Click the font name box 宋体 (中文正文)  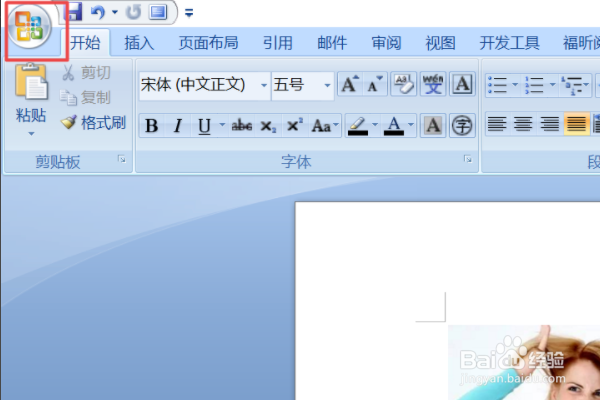[200, 85]
